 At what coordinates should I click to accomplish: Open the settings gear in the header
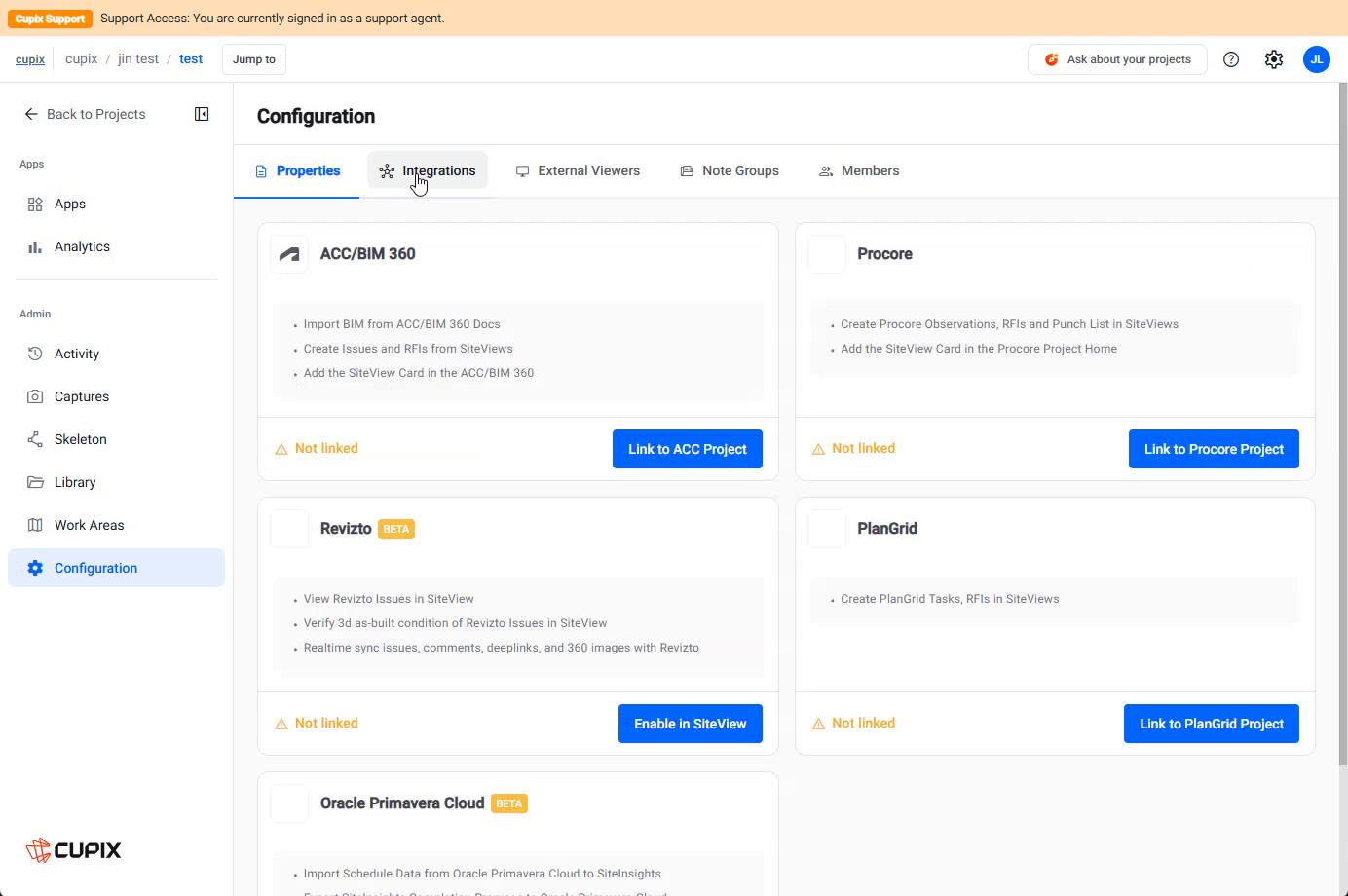click(1274, 59)
